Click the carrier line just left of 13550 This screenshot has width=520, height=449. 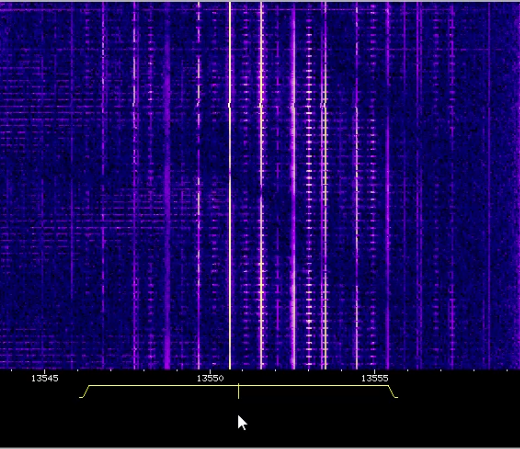(x=199, y=185)
